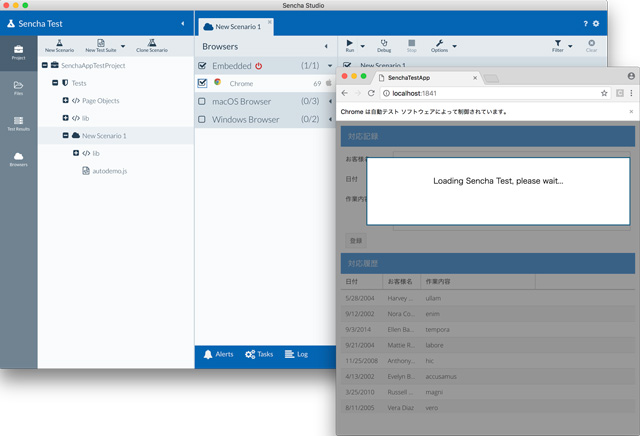Select the Harvey row dated 5/28/2004
Image resolution: width=640 pixels, height=436 pixels.
click(488, 298)
